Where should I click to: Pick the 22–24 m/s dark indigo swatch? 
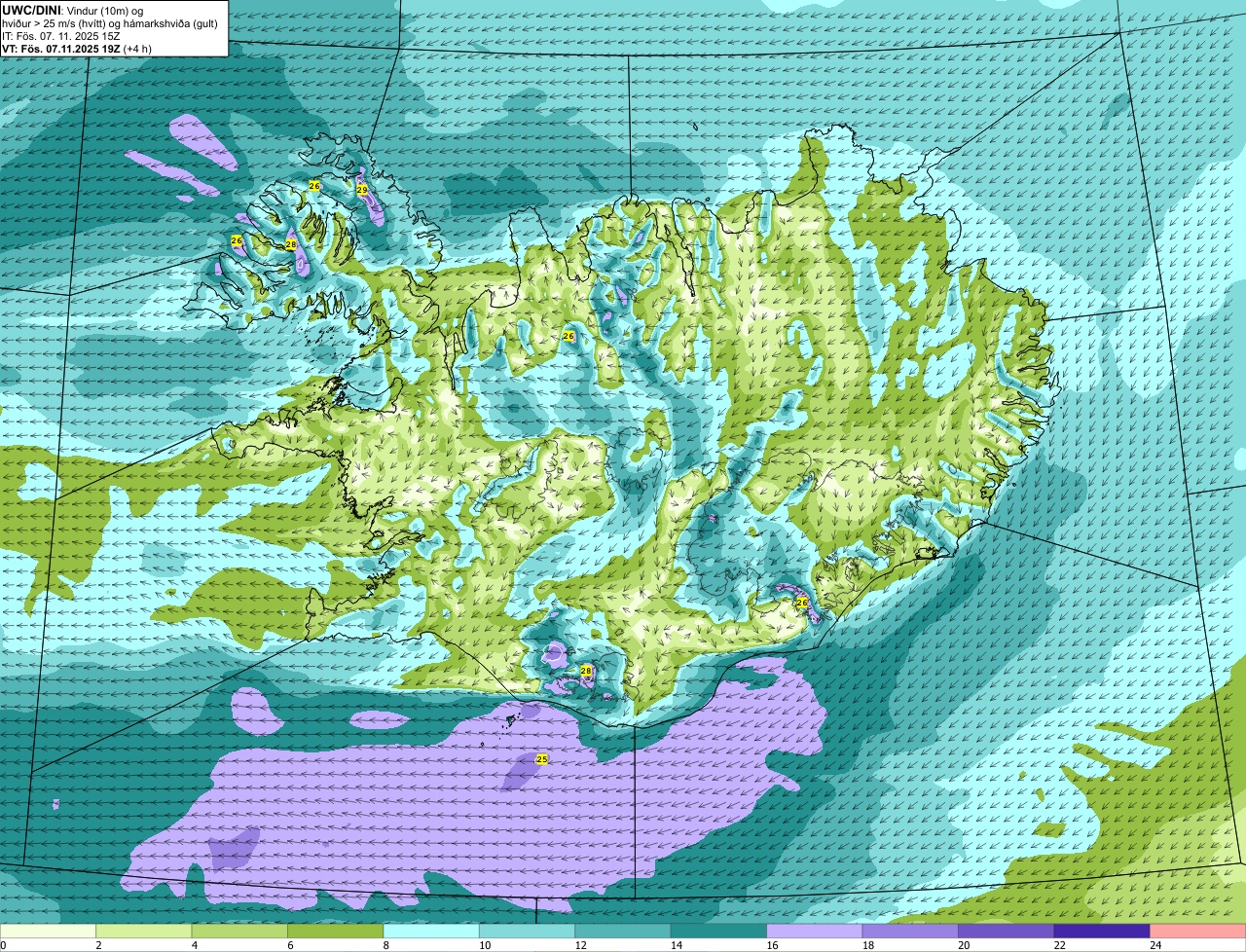coord(1102,931)
